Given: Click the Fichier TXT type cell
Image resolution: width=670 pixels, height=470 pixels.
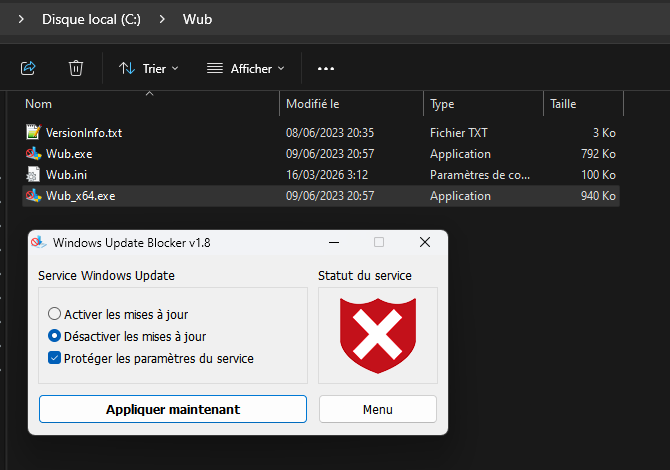Looking at the screenshot, I should tap(458, 133).
